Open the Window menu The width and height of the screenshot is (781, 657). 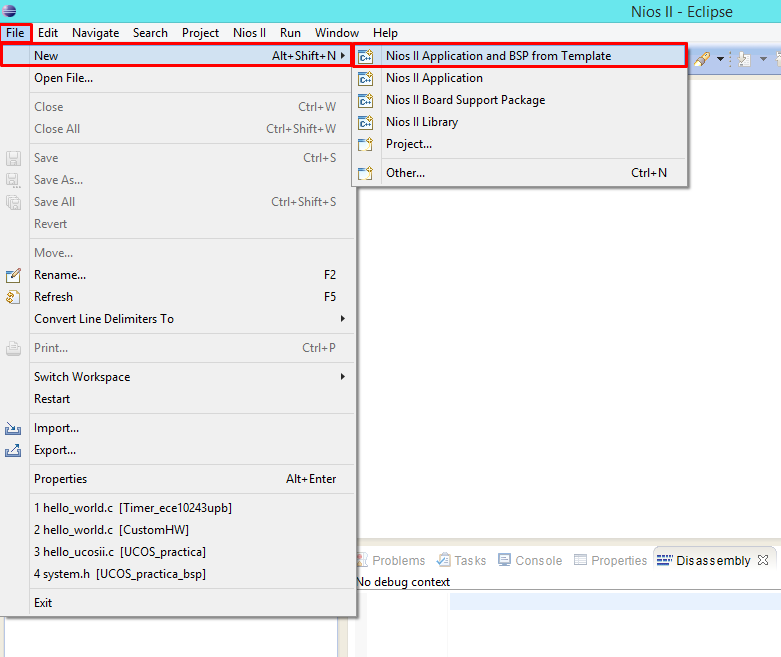click(337, 33)
